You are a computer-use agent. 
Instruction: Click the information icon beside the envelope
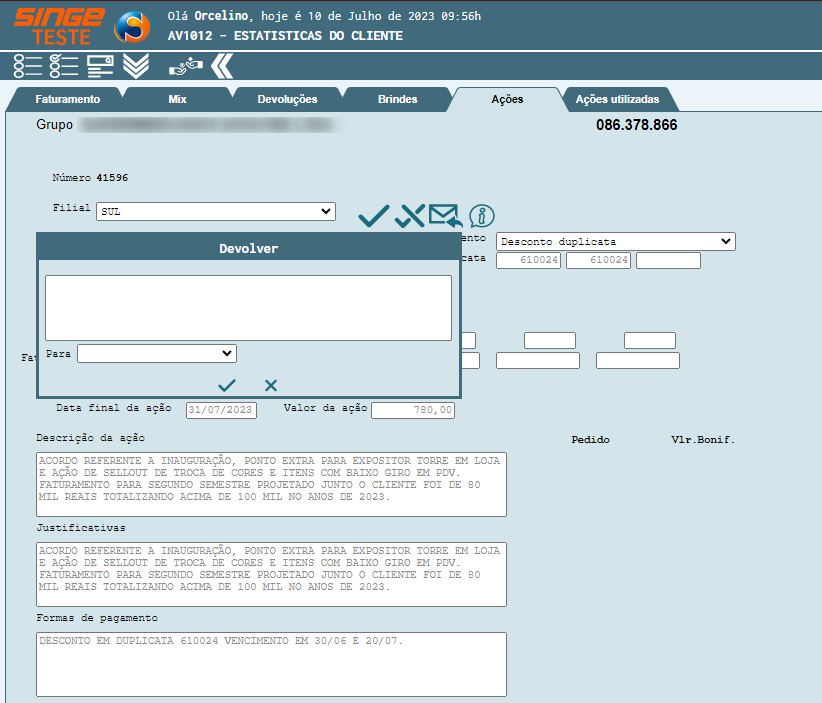pos(482,215)
